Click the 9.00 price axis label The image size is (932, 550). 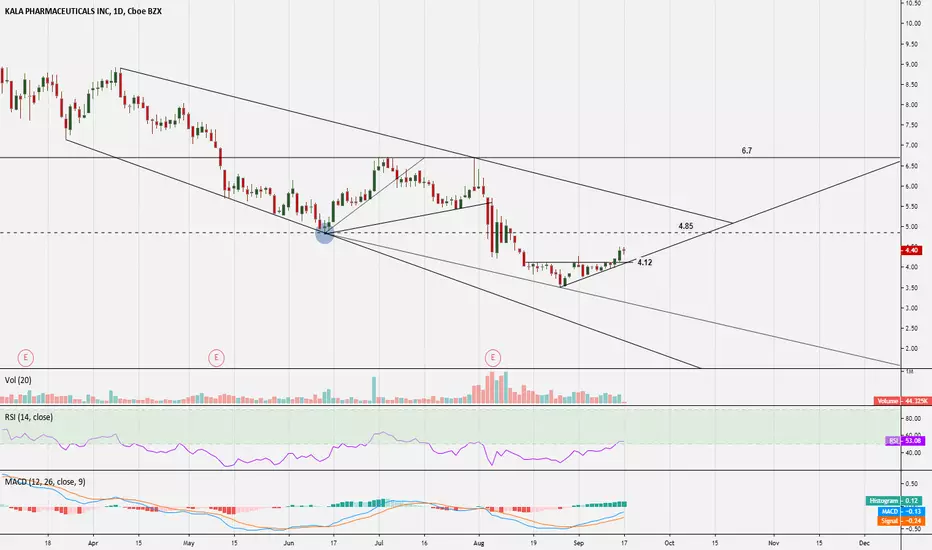pos(912,64)
